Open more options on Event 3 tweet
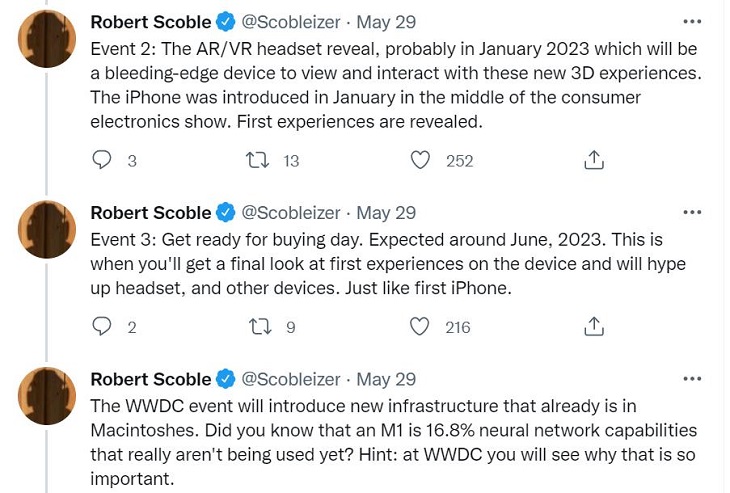Screen dimensions: 730x493 coord(691,212)
